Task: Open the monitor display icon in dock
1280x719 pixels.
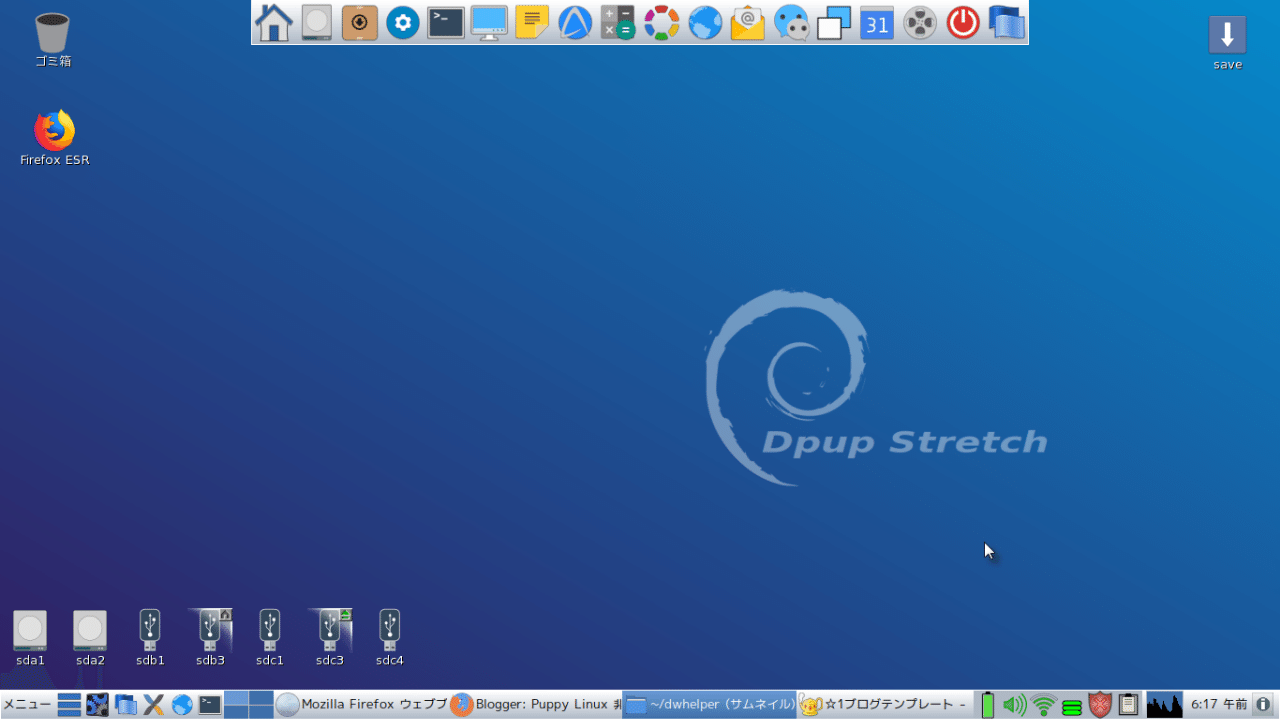Action: point(489,22)
